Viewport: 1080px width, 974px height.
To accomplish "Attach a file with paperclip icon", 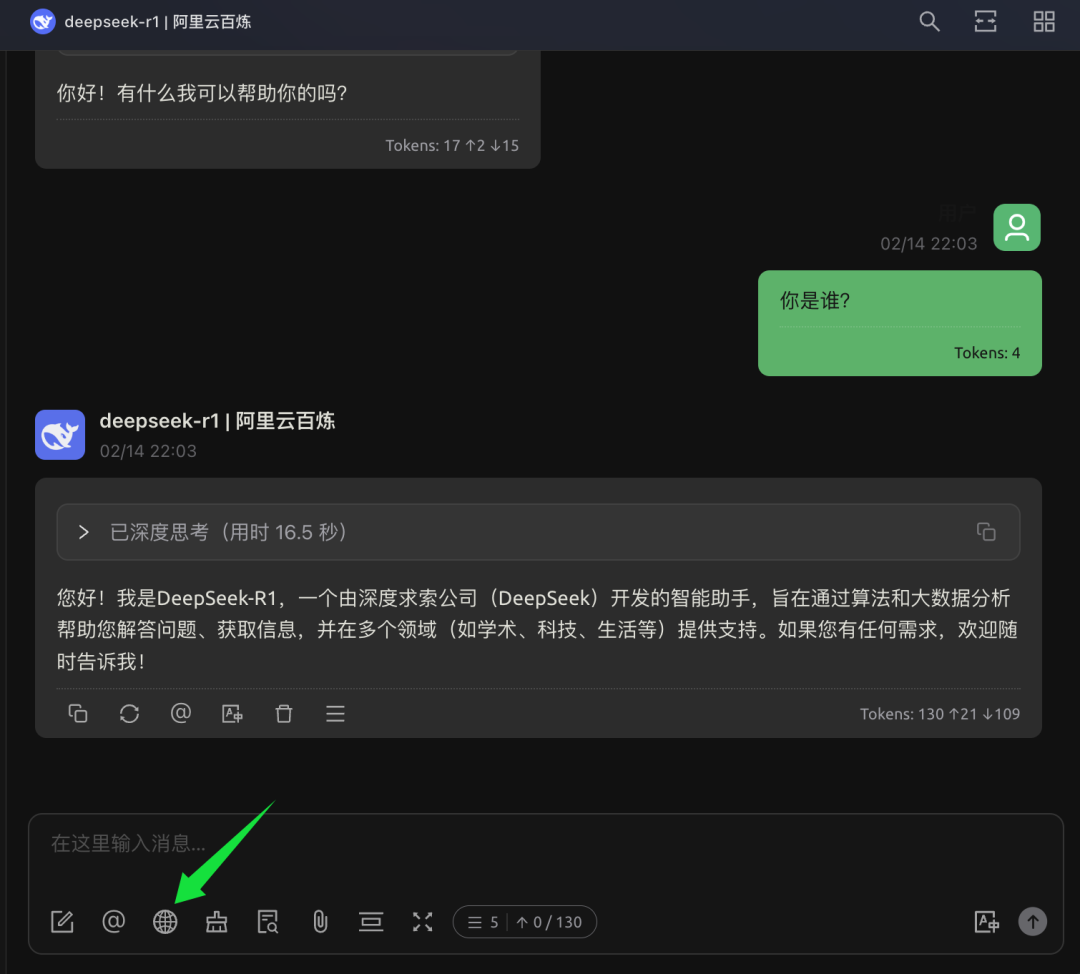I will (320, 922).
